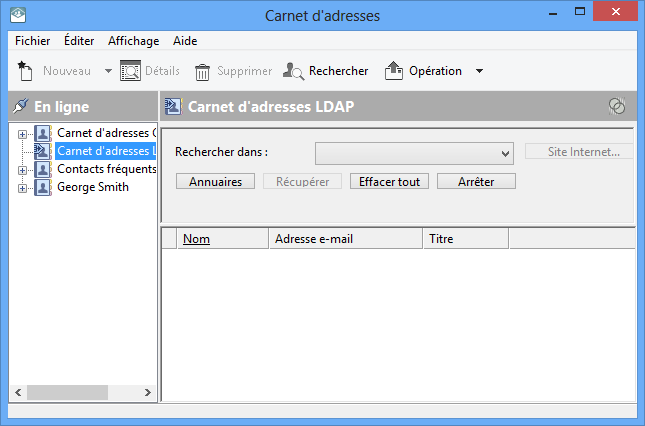Click the Détails toolbar icon
645x426 pixels.
[x=130, y=71]
